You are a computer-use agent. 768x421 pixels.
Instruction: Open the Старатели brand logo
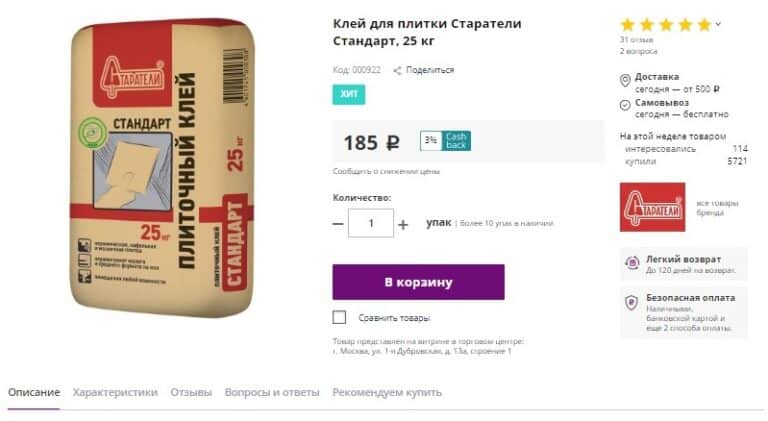pos(652,207)
